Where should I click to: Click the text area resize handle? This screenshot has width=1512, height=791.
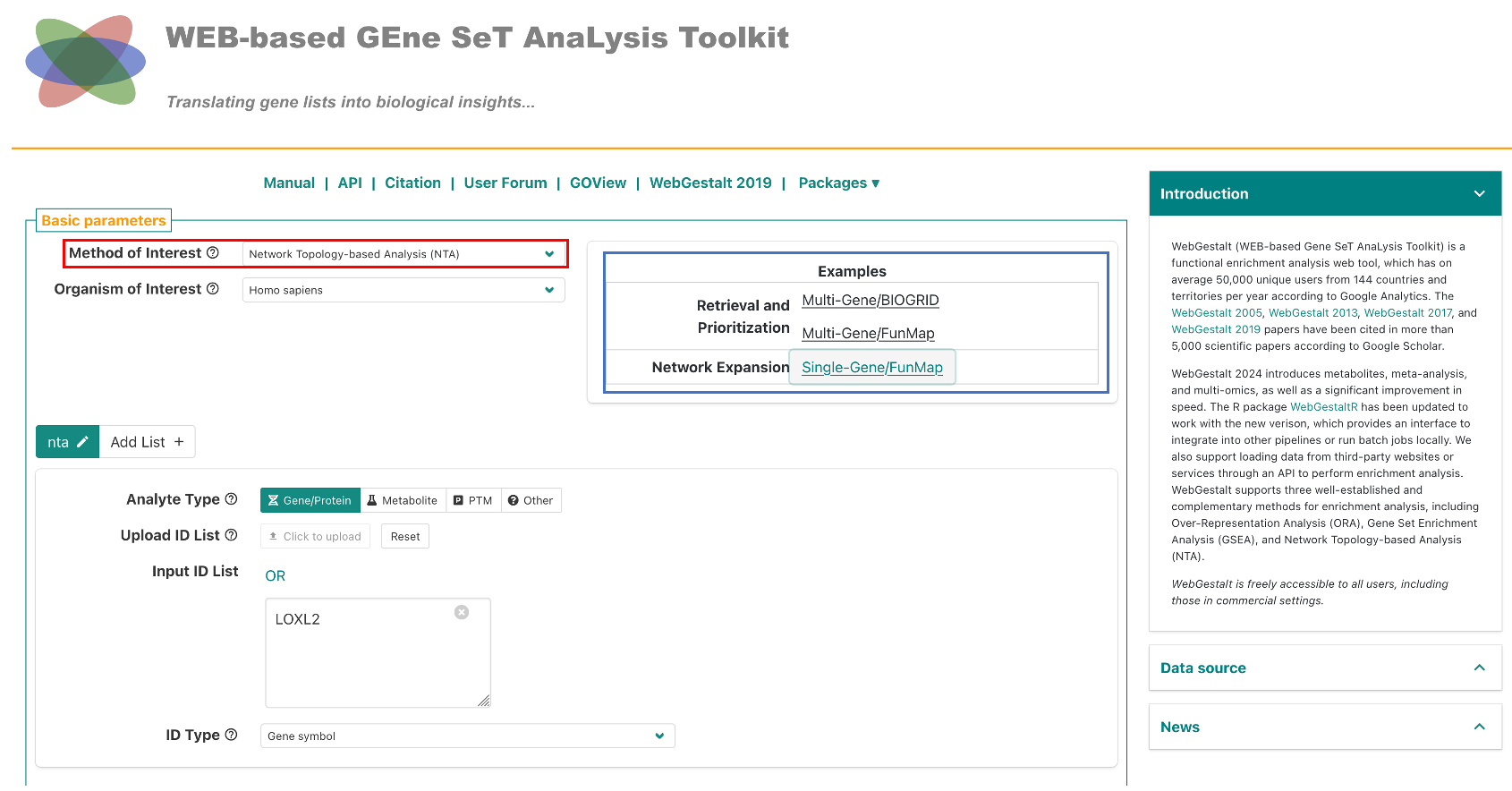coord(484,702)
